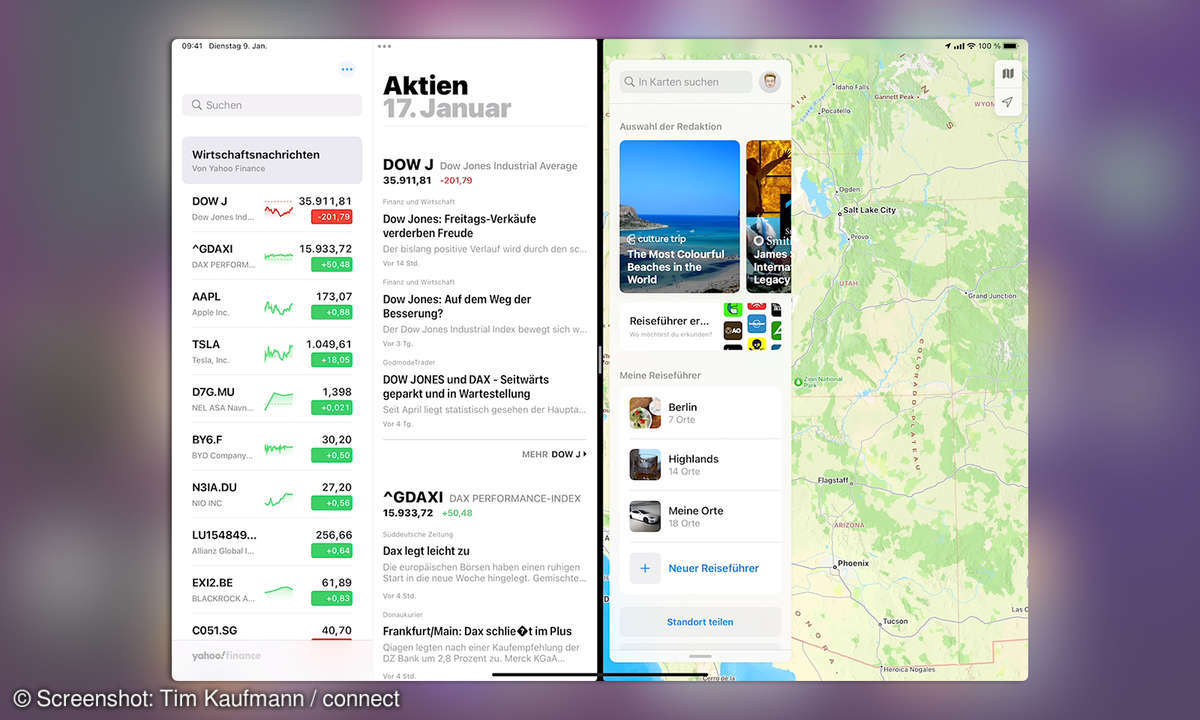Open The Most Colourful Beaches guide card

(x=680, y=216)
